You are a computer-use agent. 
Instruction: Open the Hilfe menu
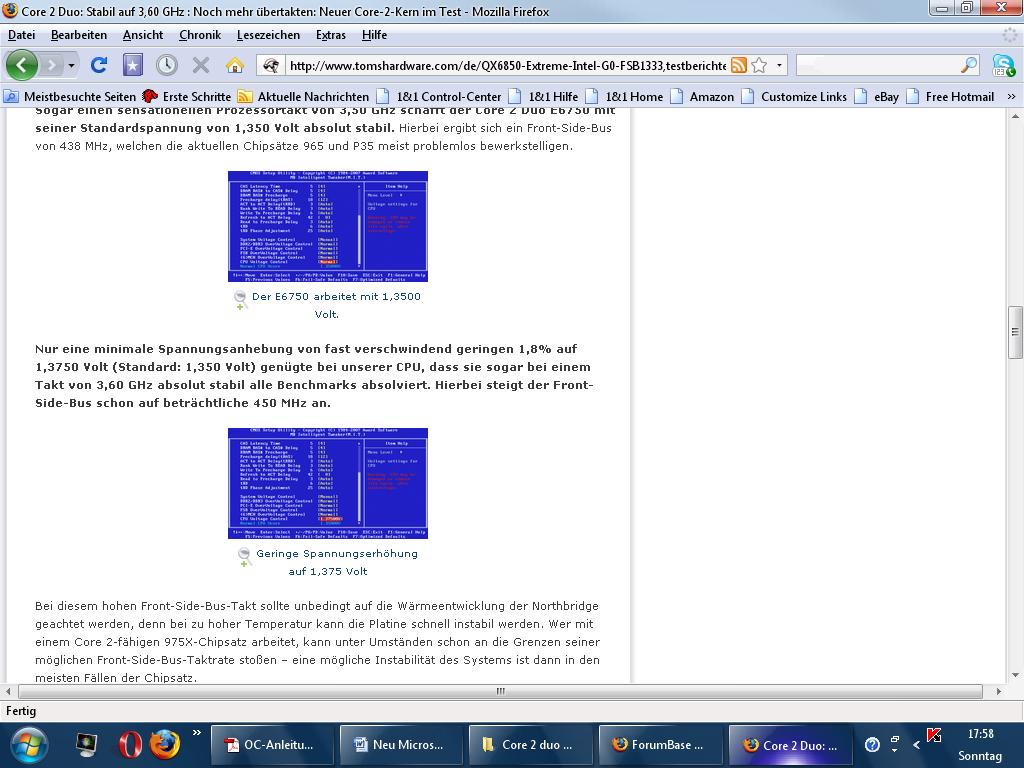(374, 35)
